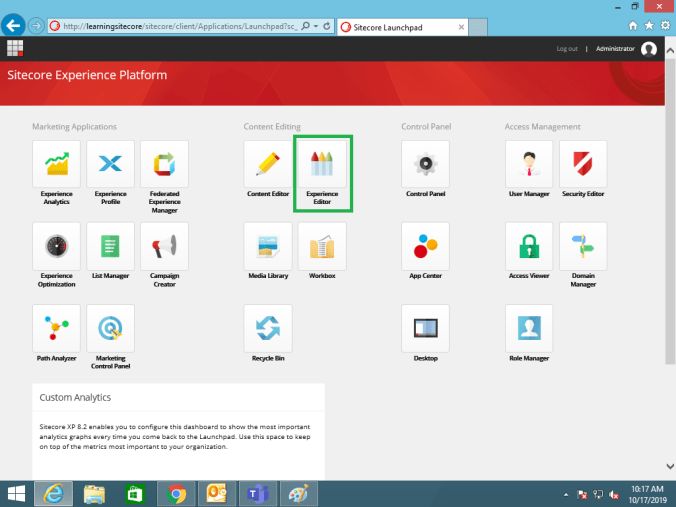The width and height of the screenshot is (676, 507).
Task: Click the Administrator profile avatar
Action: click(649, 48)
